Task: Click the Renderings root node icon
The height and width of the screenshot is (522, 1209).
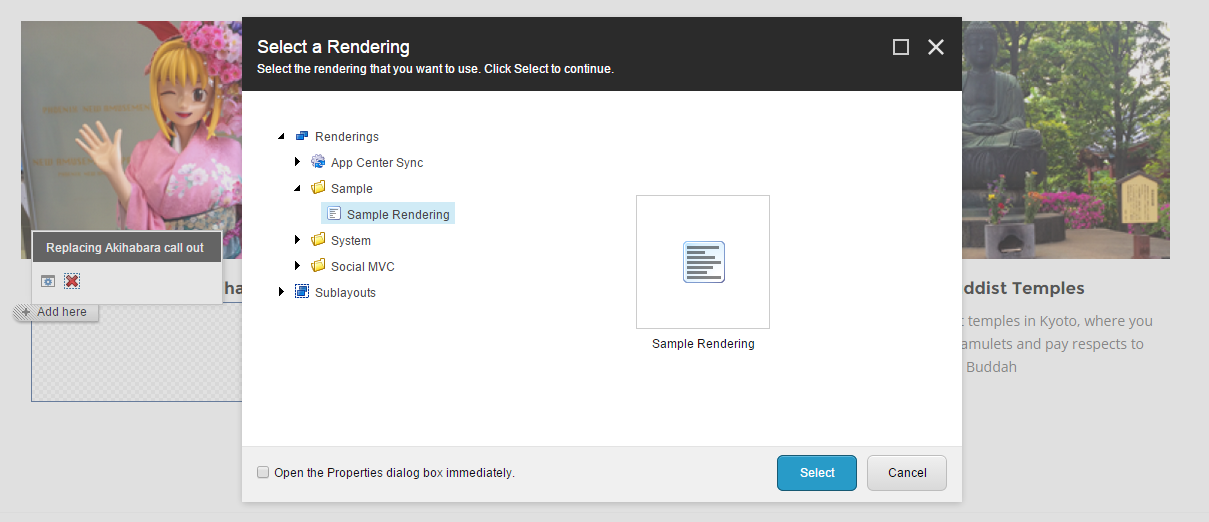Action: tap(302, 136)
